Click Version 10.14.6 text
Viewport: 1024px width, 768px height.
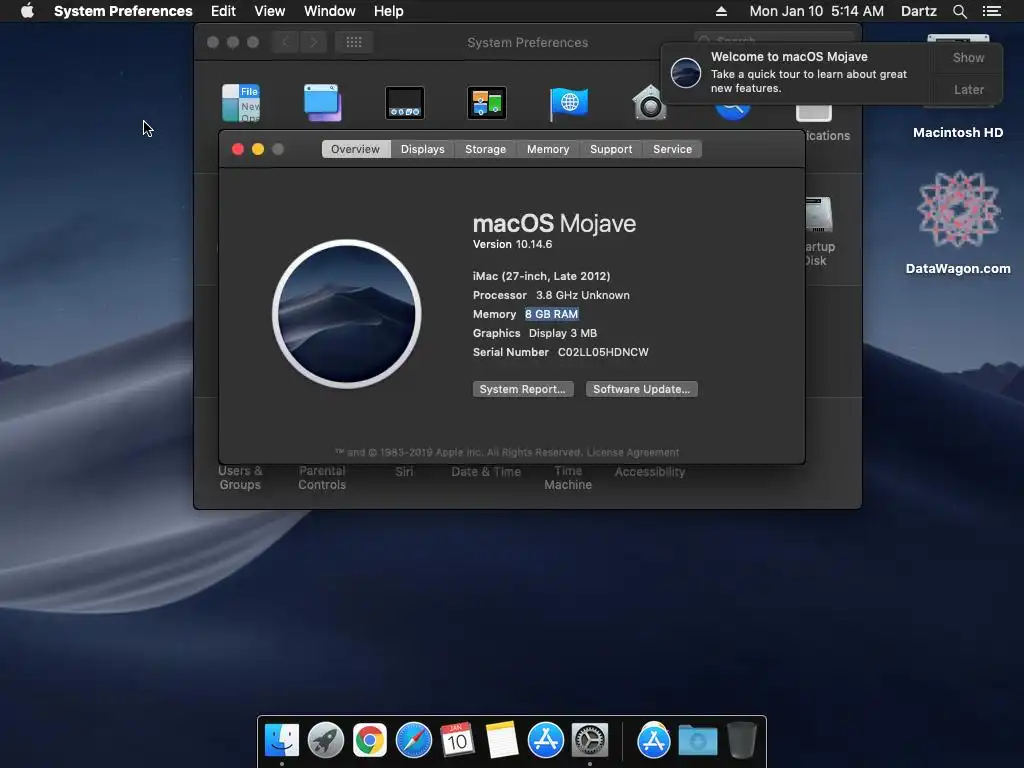tap(512, 244)
